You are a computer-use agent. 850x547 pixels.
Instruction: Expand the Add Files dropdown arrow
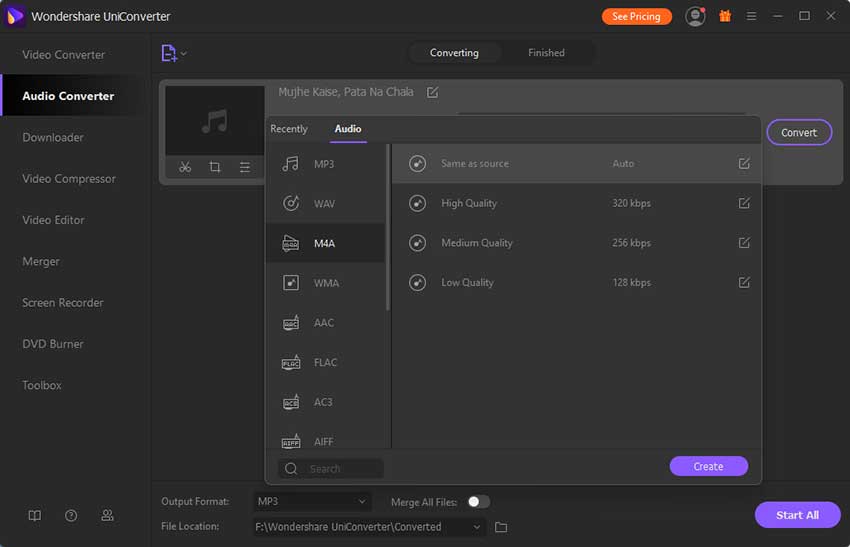(184, 53)
